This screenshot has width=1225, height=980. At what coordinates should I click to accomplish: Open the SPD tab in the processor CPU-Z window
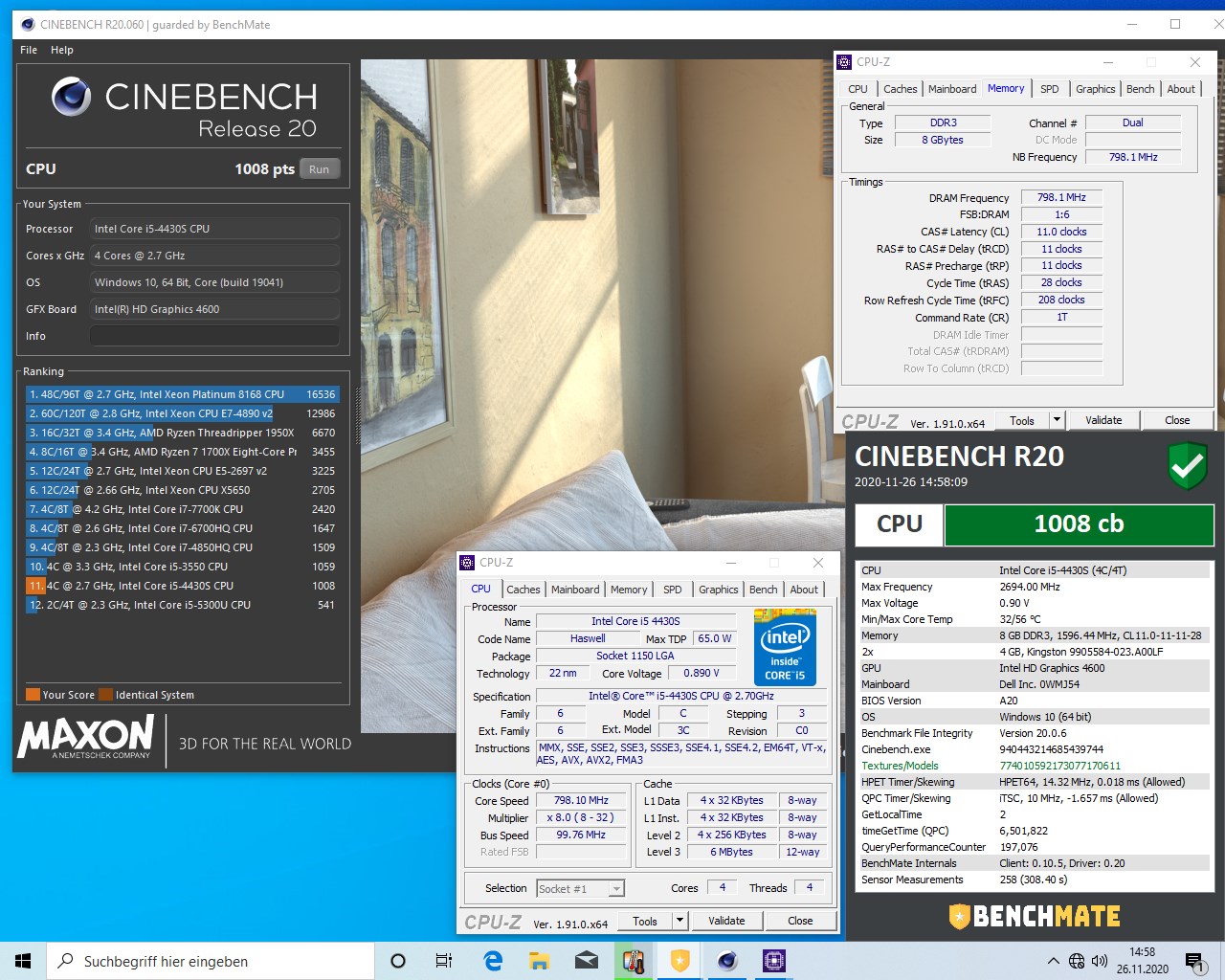673,590
